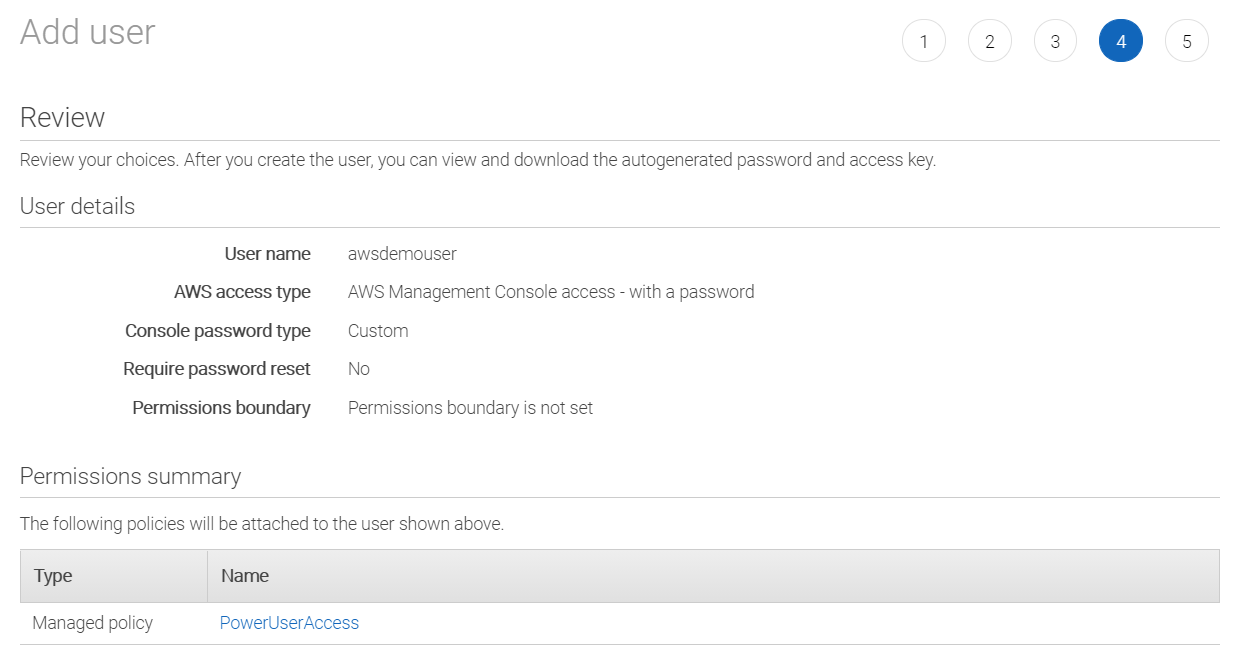Click 'The following policies will be attached' text
This screenshot has height=653, width=1252.
262,524
